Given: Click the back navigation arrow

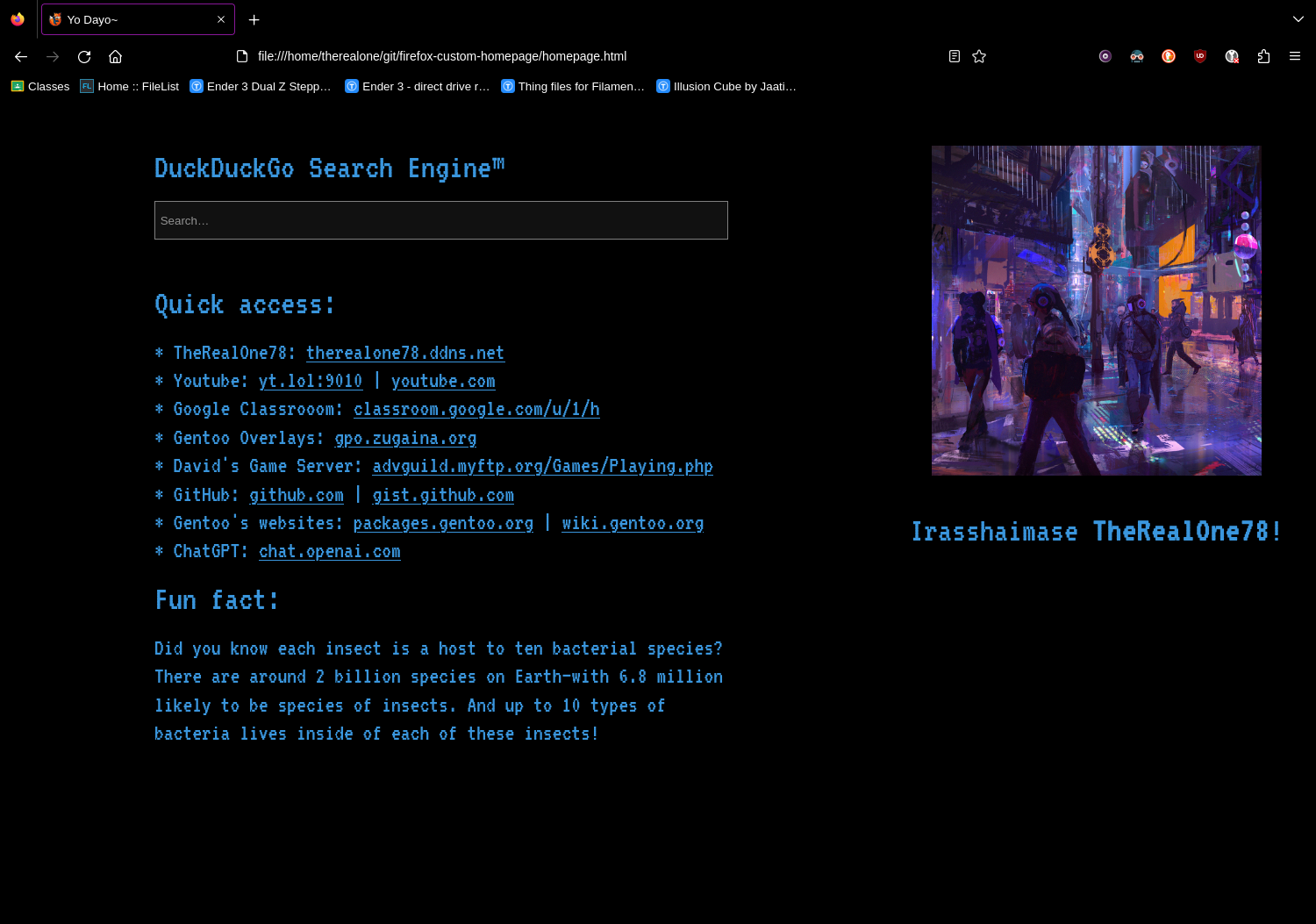Looking at the screenshot, I should [x=21, y=56].
